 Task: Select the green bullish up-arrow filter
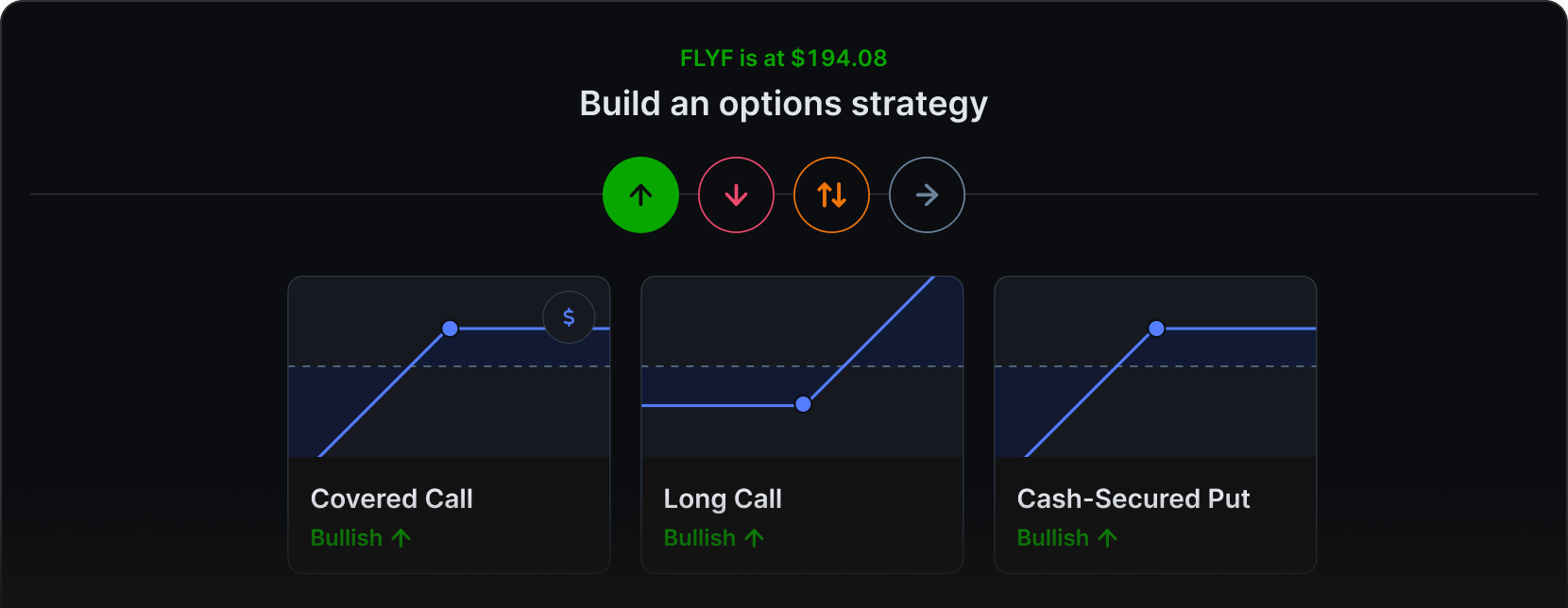[640, 194]
